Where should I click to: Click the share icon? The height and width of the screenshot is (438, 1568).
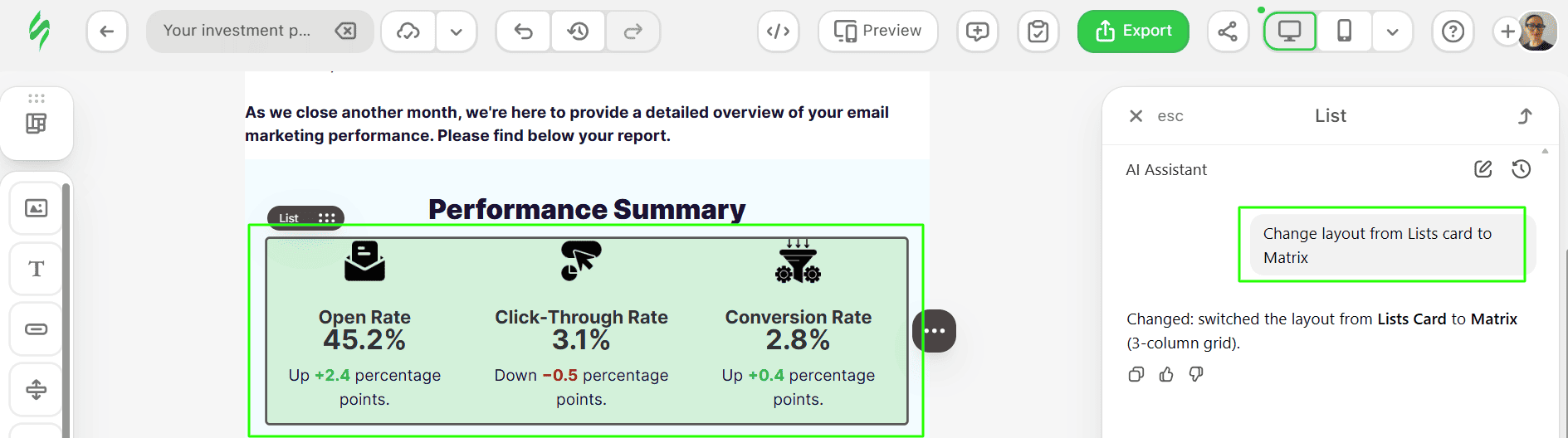[x=1228, y=32]
